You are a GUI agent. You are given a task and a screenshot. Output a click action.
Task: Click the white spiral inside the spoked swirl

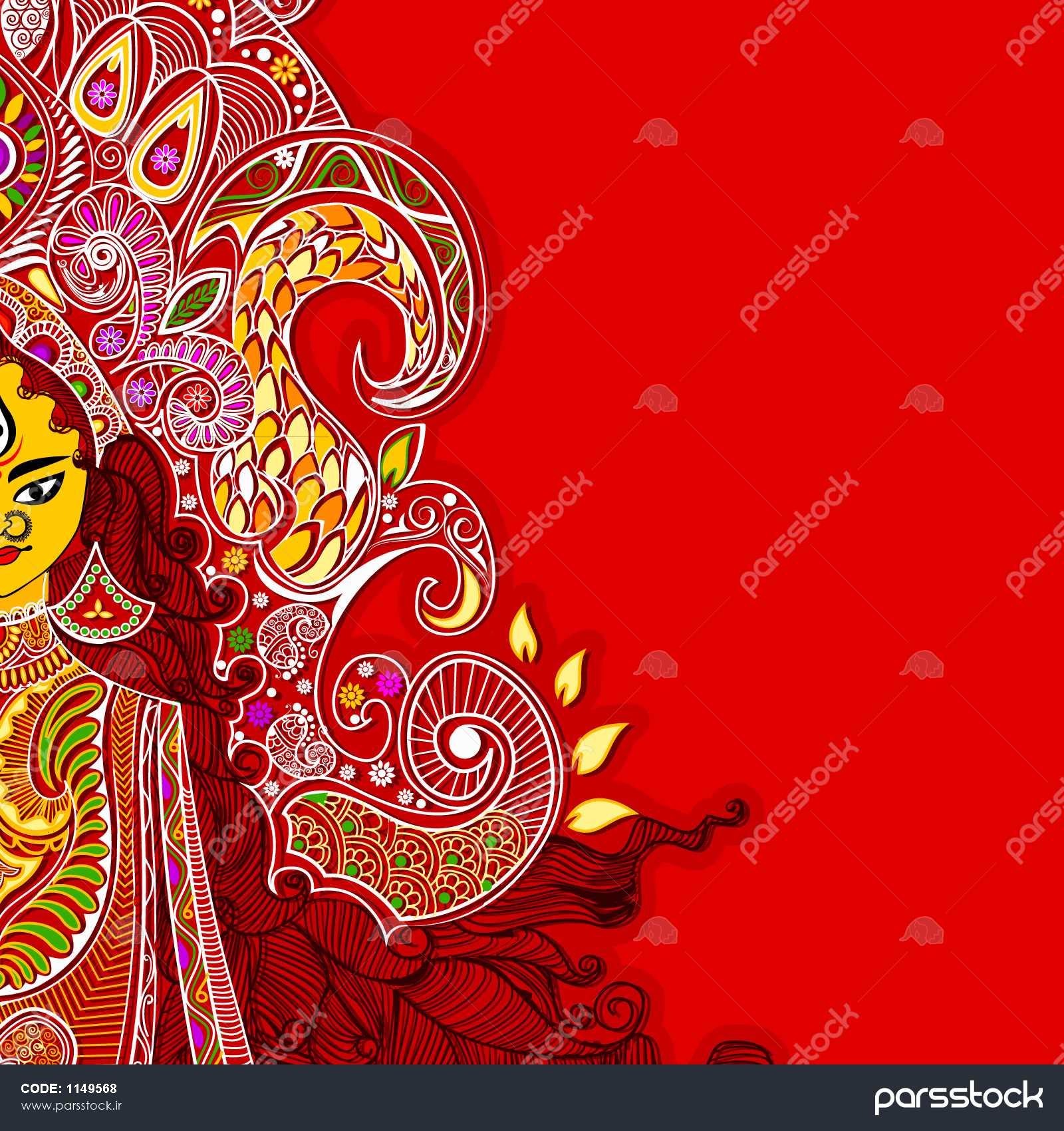[464, 740]
